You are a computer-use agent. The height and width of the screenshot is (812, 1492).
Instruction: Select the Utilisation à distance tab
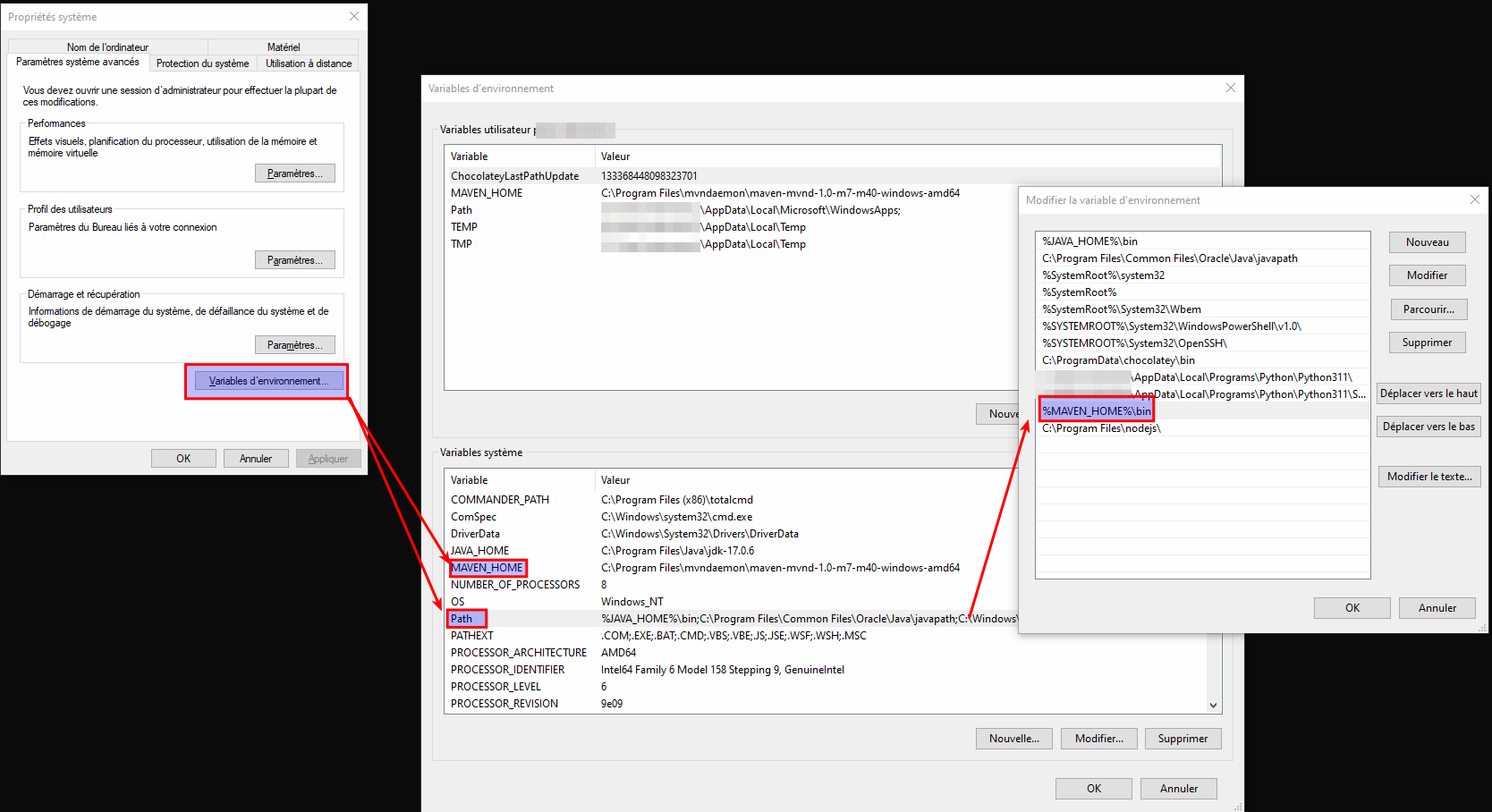(308, 63)
